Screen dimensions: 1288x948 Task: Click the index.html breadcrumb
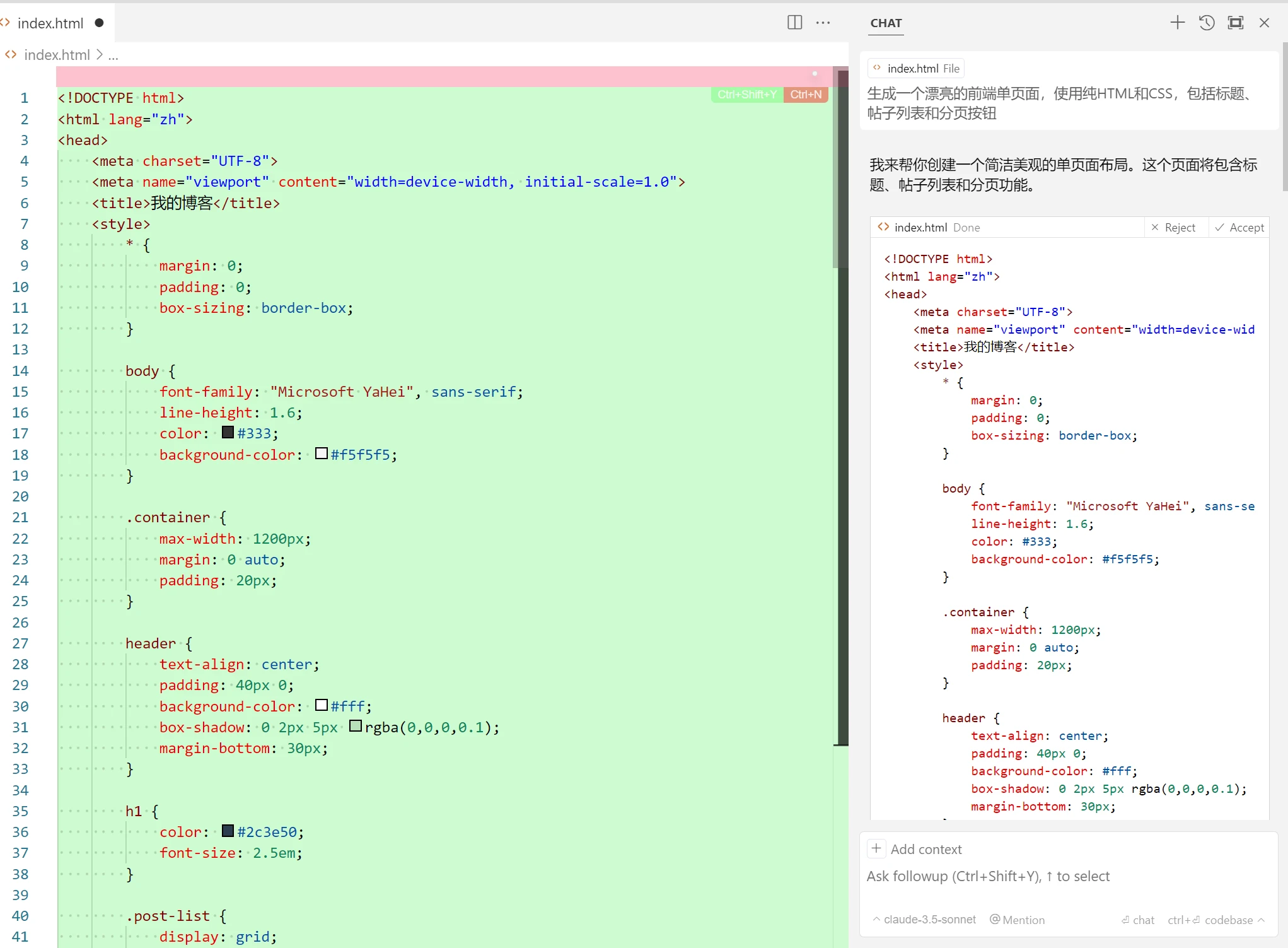(x=57, y=55)
